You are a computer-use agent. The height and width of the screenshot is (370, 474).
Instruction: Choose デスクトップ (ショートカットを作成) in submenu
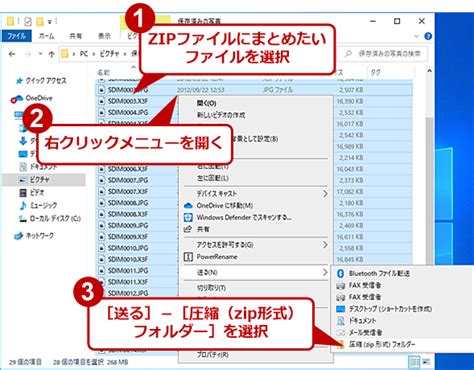tap(390, 309)
